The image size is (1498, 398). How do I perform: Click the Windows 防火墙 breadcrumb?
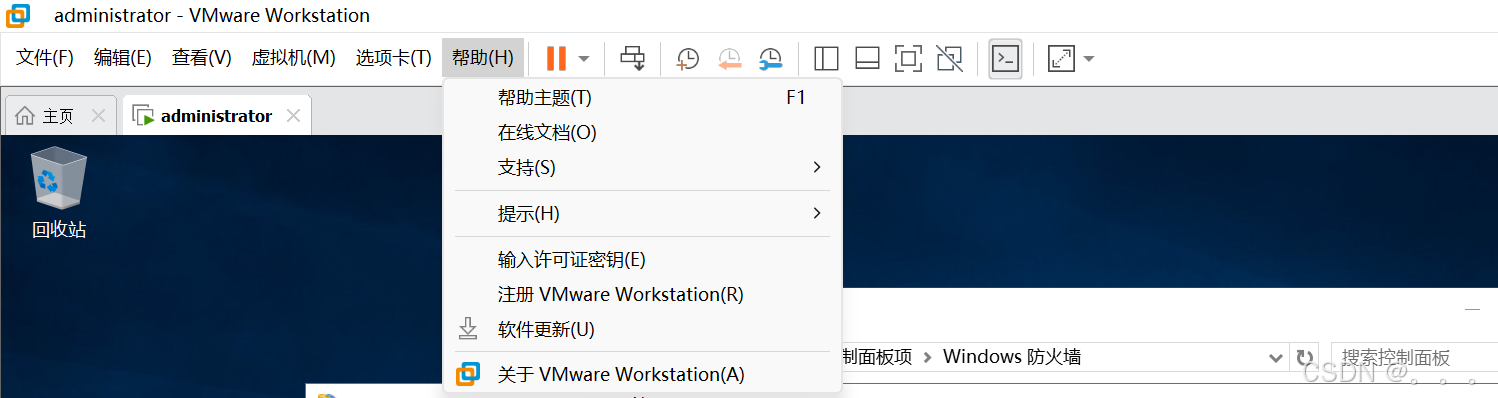pyautogui.click(x=1011, y=357)
